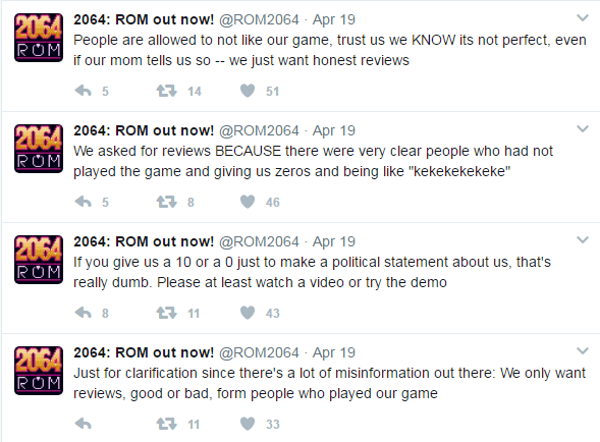Like the tweet with 46 likes
Viewport: 600px width, 442px height.
[248, 202]
